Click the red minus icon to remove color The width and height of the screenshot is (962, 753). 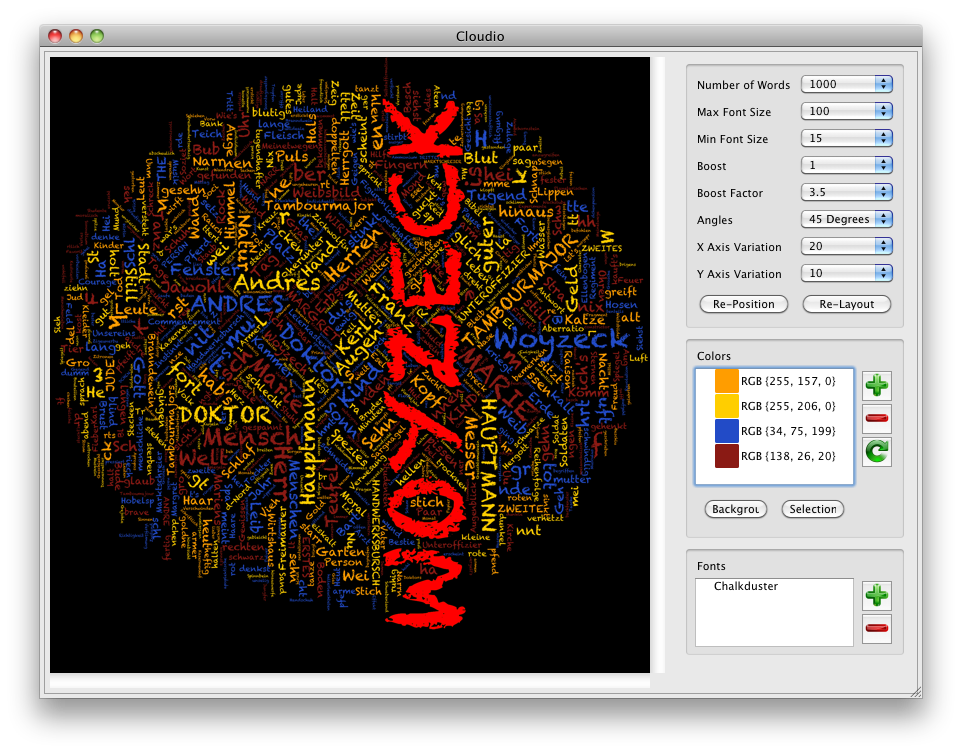coord(877,417)
